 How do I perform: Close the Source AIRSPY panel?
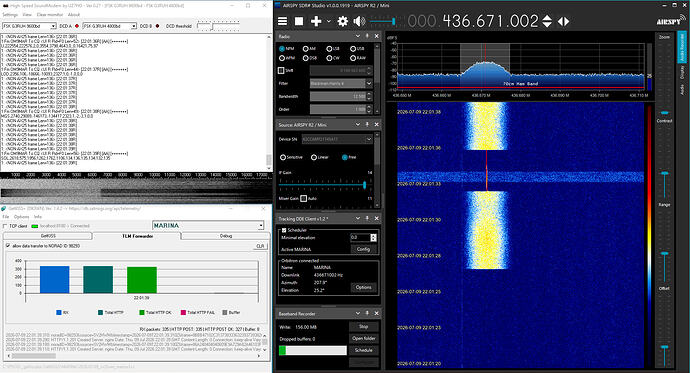377,124
